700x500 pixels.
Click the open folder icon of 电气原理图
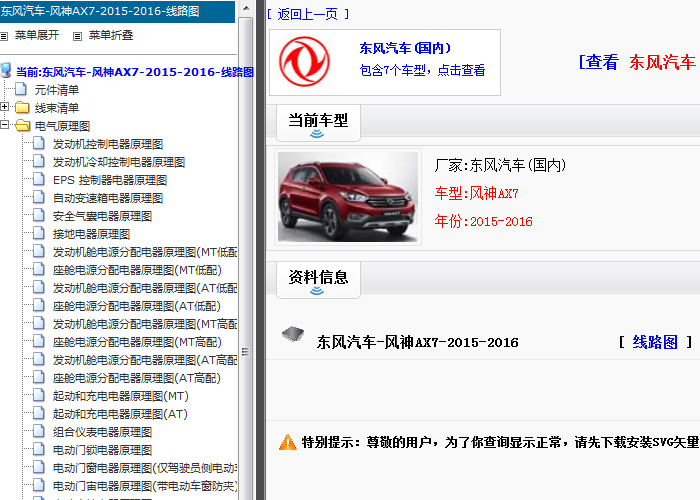click(x=22, y=126)
